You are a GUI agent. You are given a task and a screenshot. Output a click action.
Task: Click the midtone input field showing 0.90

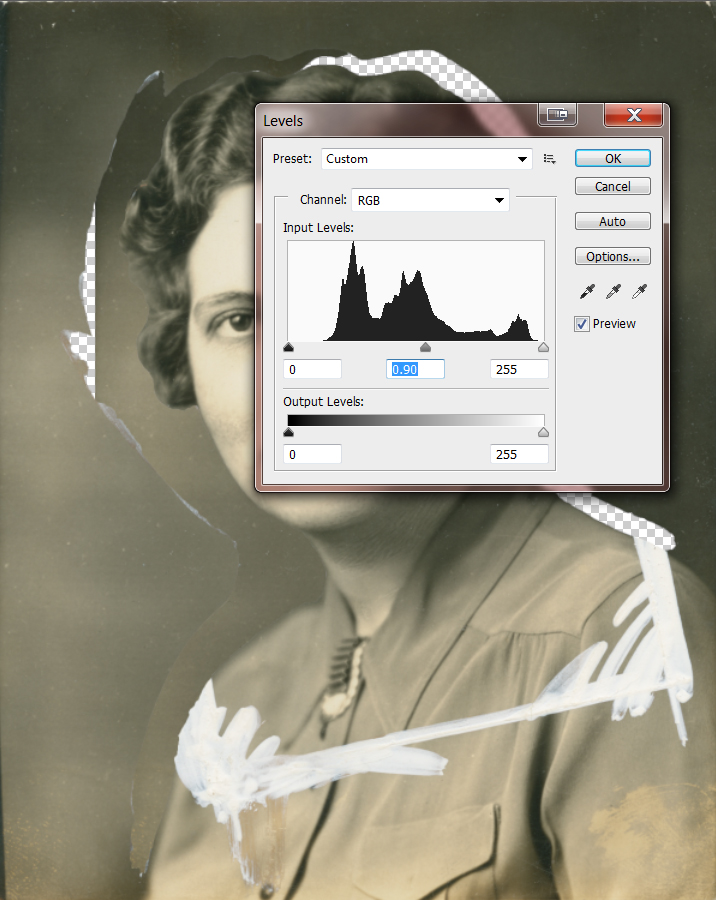coord(415,370)
